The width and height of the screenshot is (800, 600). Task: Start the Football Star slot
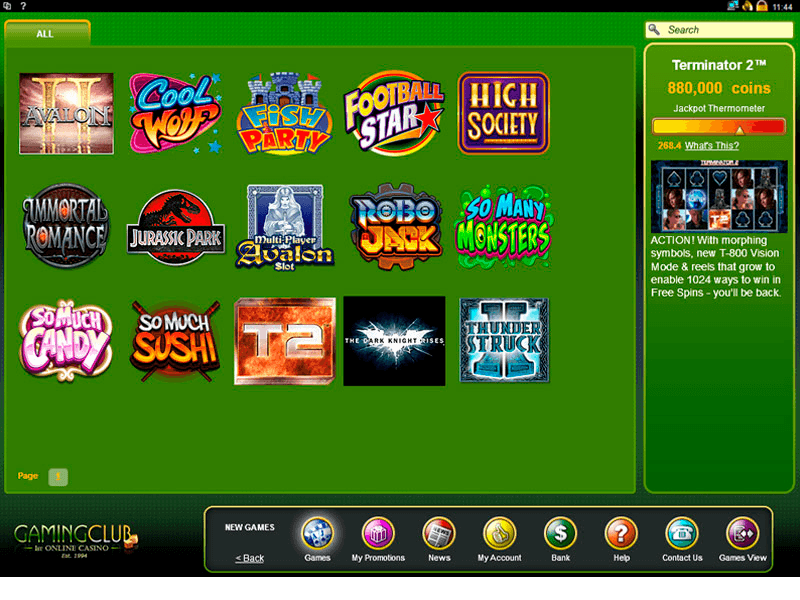(x=394, y=113)
